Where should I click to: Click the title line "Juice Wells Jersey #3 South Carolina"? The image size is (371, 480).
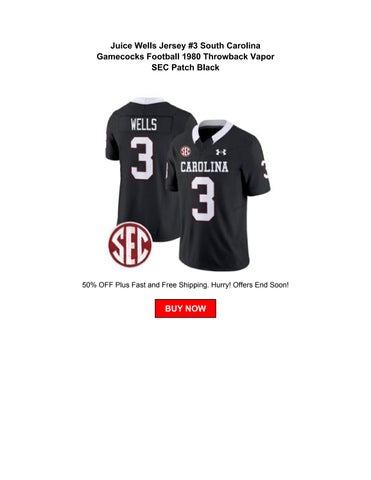(185, 45)
